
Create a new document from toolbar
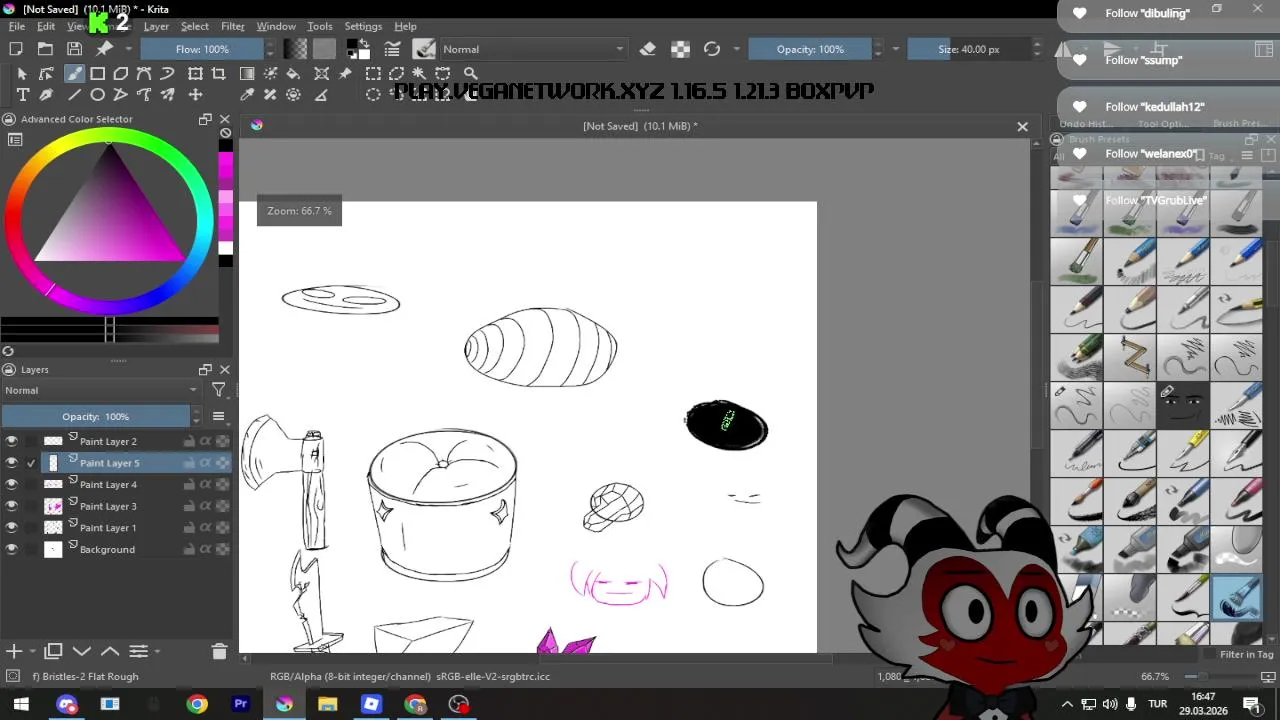coord(16,49)
